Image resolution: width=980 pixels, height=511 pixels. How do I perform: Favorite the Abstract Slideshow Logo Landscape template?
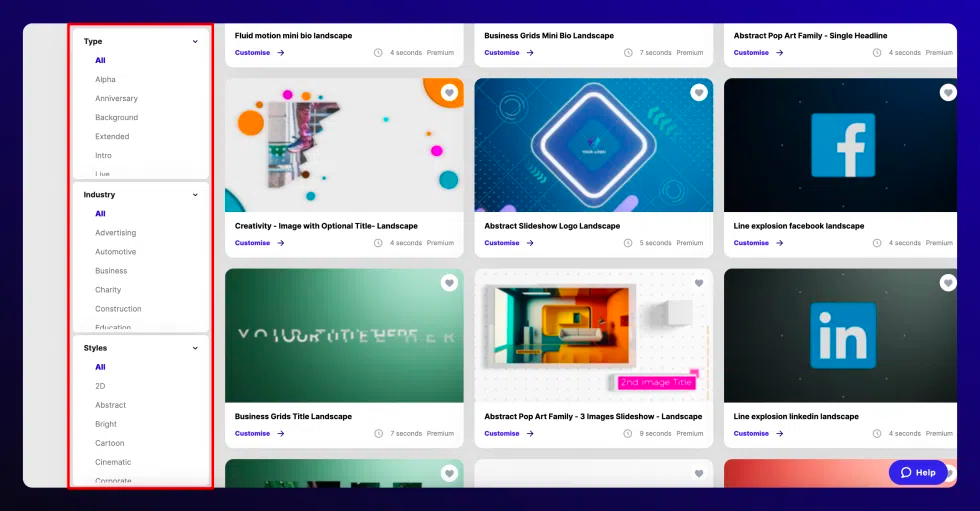tap(699, 93)
